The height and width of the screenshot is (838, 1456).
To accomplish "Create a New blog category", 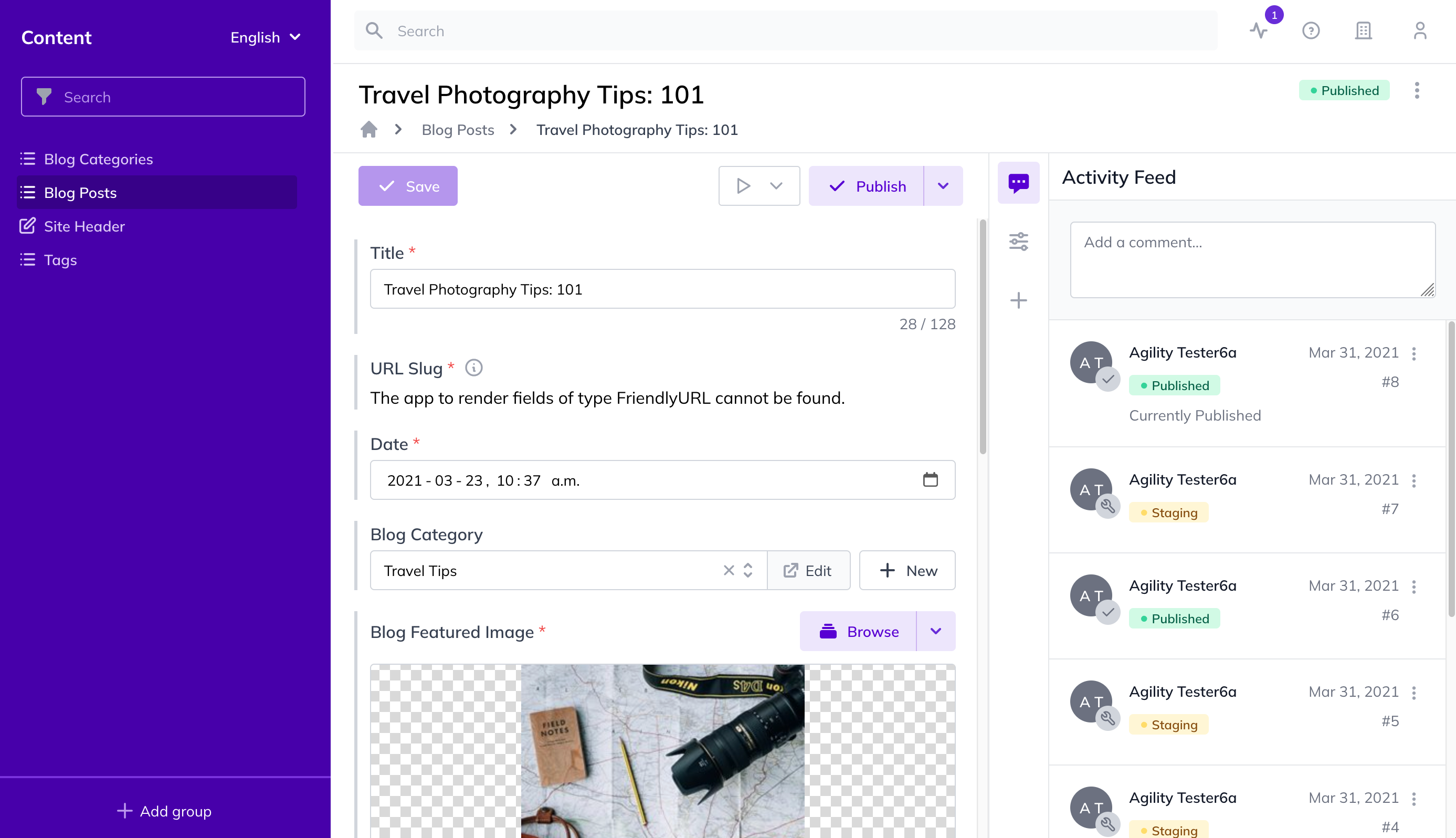I will point(907,570).
